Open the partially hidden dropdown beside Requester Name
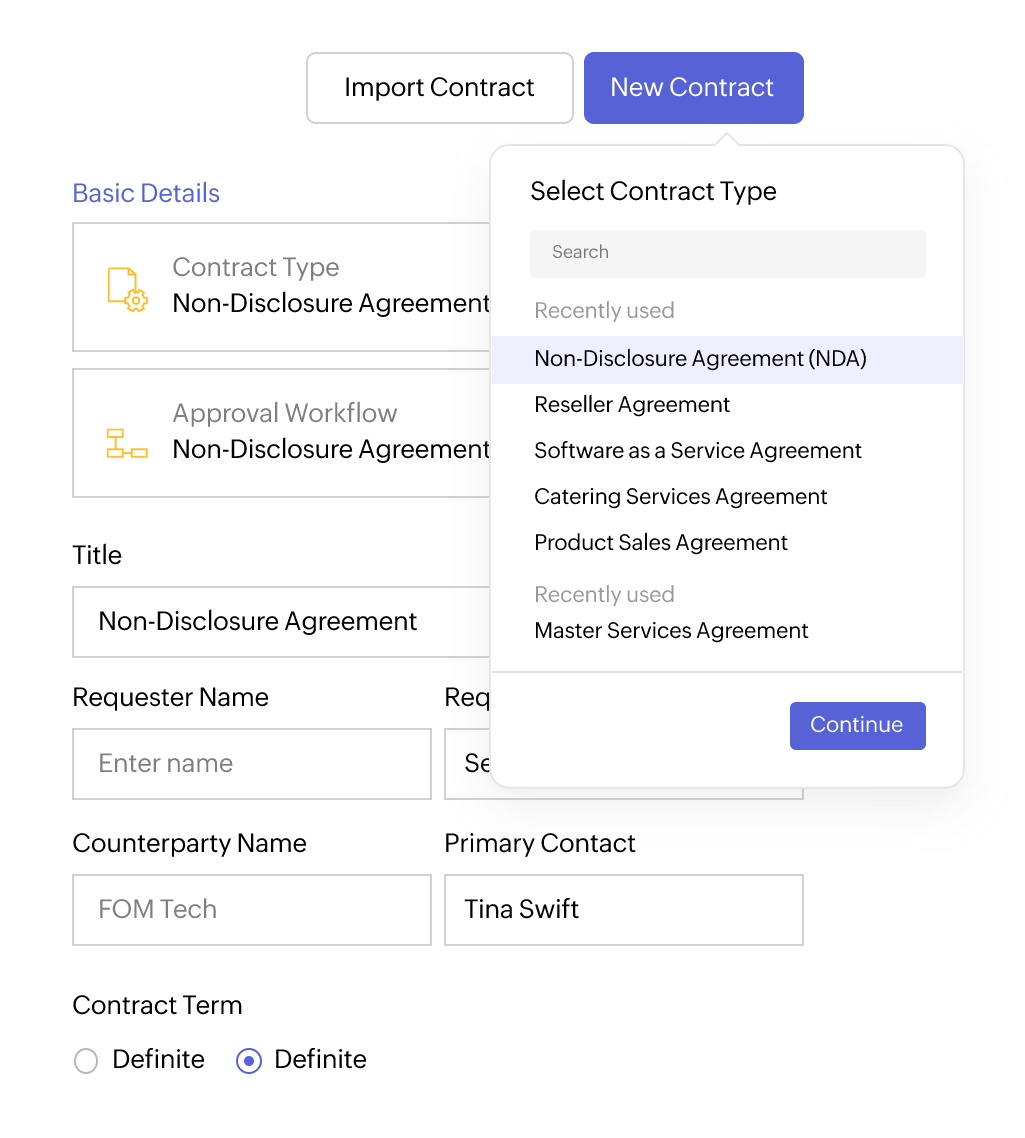 (x=468, y=764)
